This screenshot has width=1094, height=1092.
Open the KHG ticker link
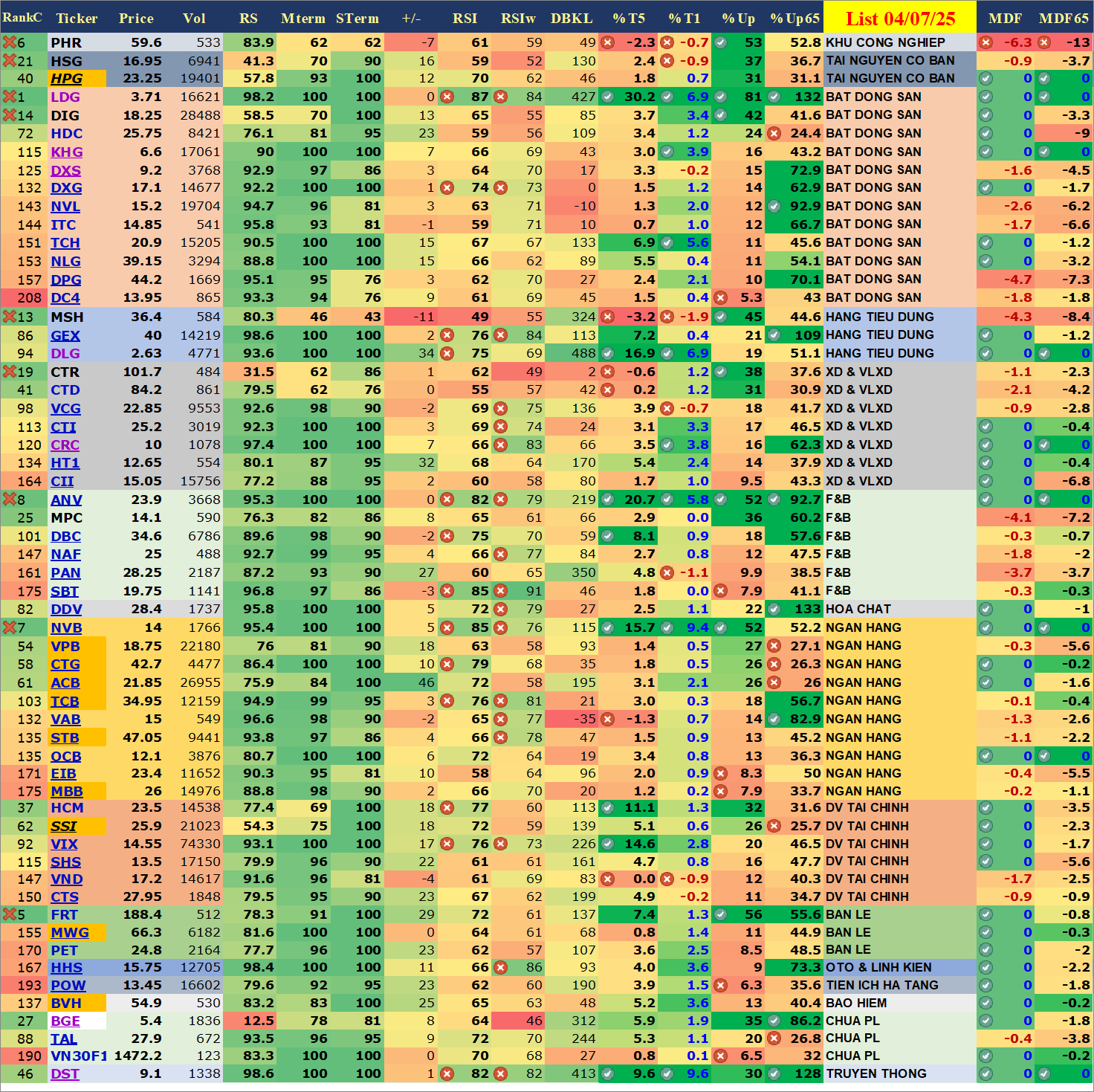67,152
